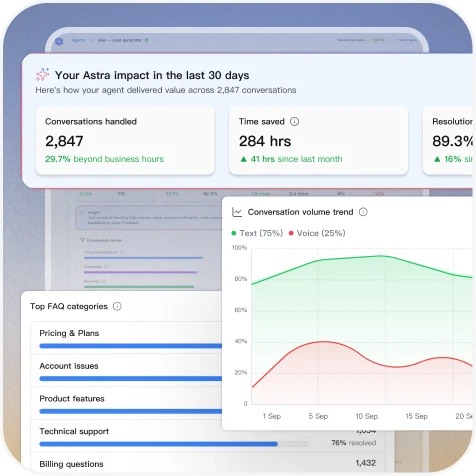
Task: Toggle the Voice (25%) legend series
Action: point(317,233)
